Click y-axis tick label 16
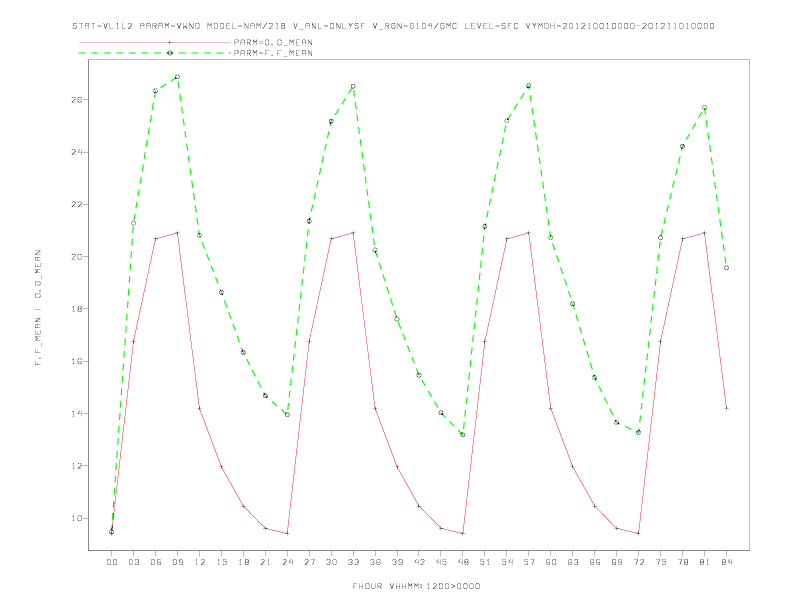This screenshot has width=792, height=612. 76,361
